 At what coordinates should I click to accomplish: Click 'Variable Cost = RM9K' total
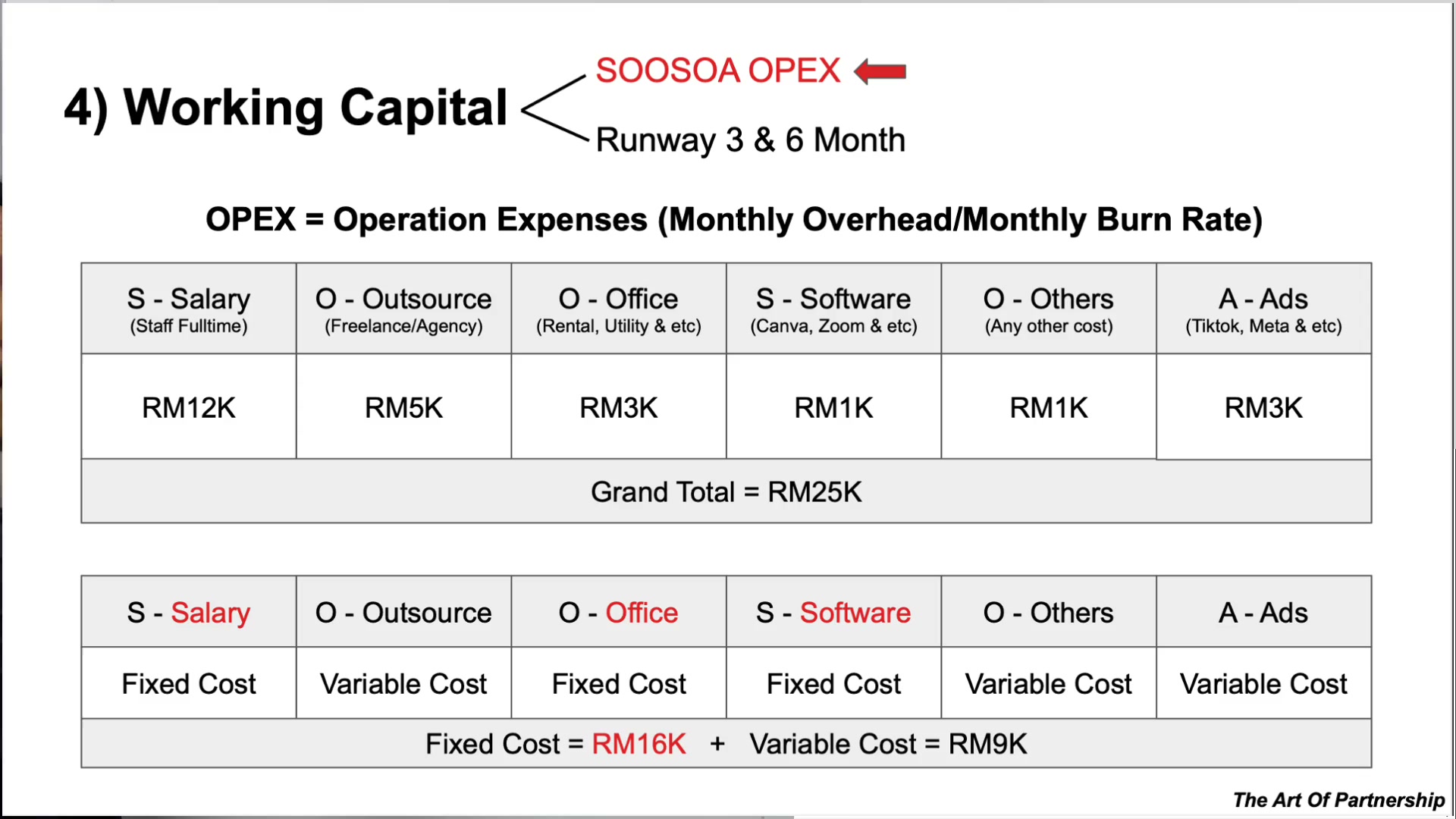pos(889,744)
